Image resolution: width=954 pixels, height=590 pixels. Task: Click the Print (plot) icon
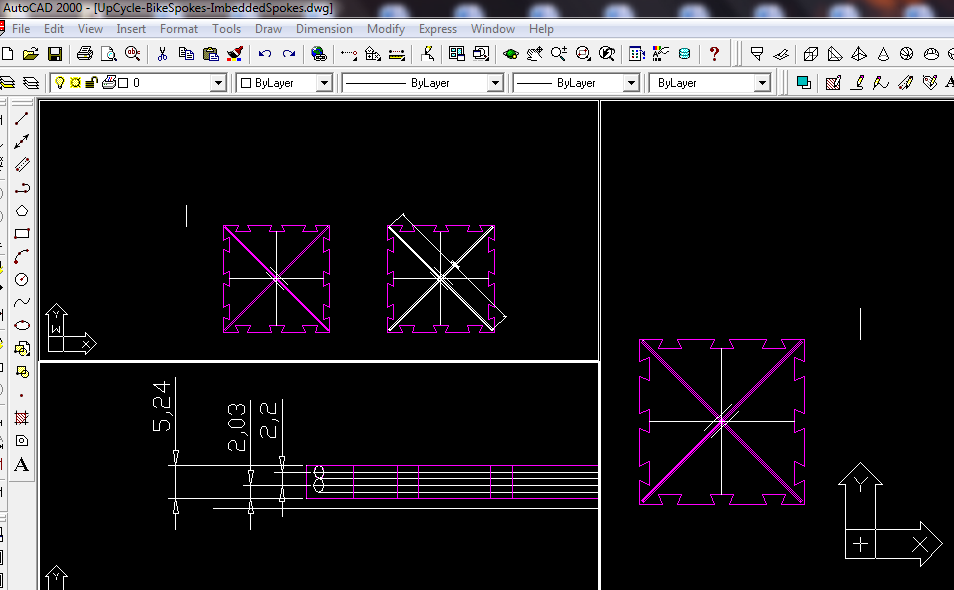[85, 54]
